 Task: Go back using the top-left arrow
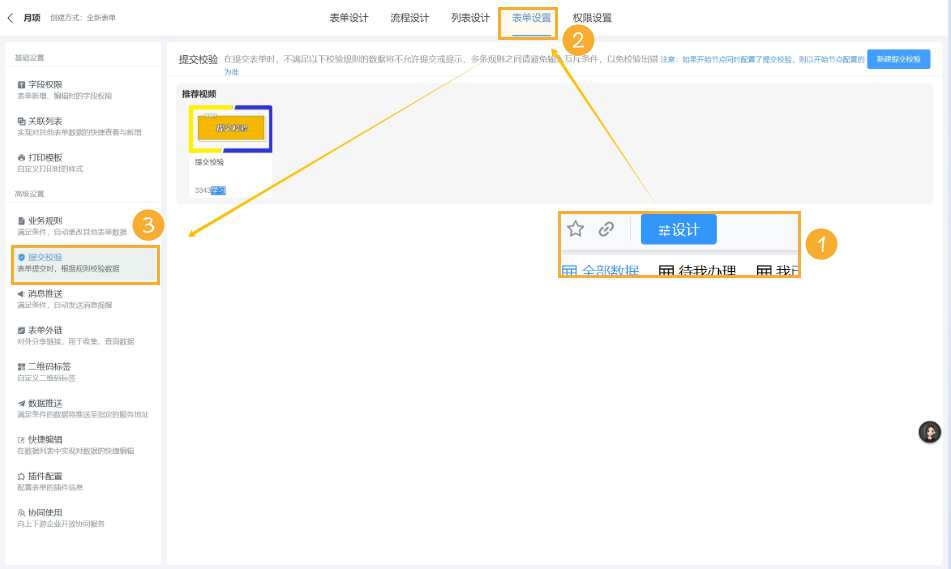click(x=10, y=18)
